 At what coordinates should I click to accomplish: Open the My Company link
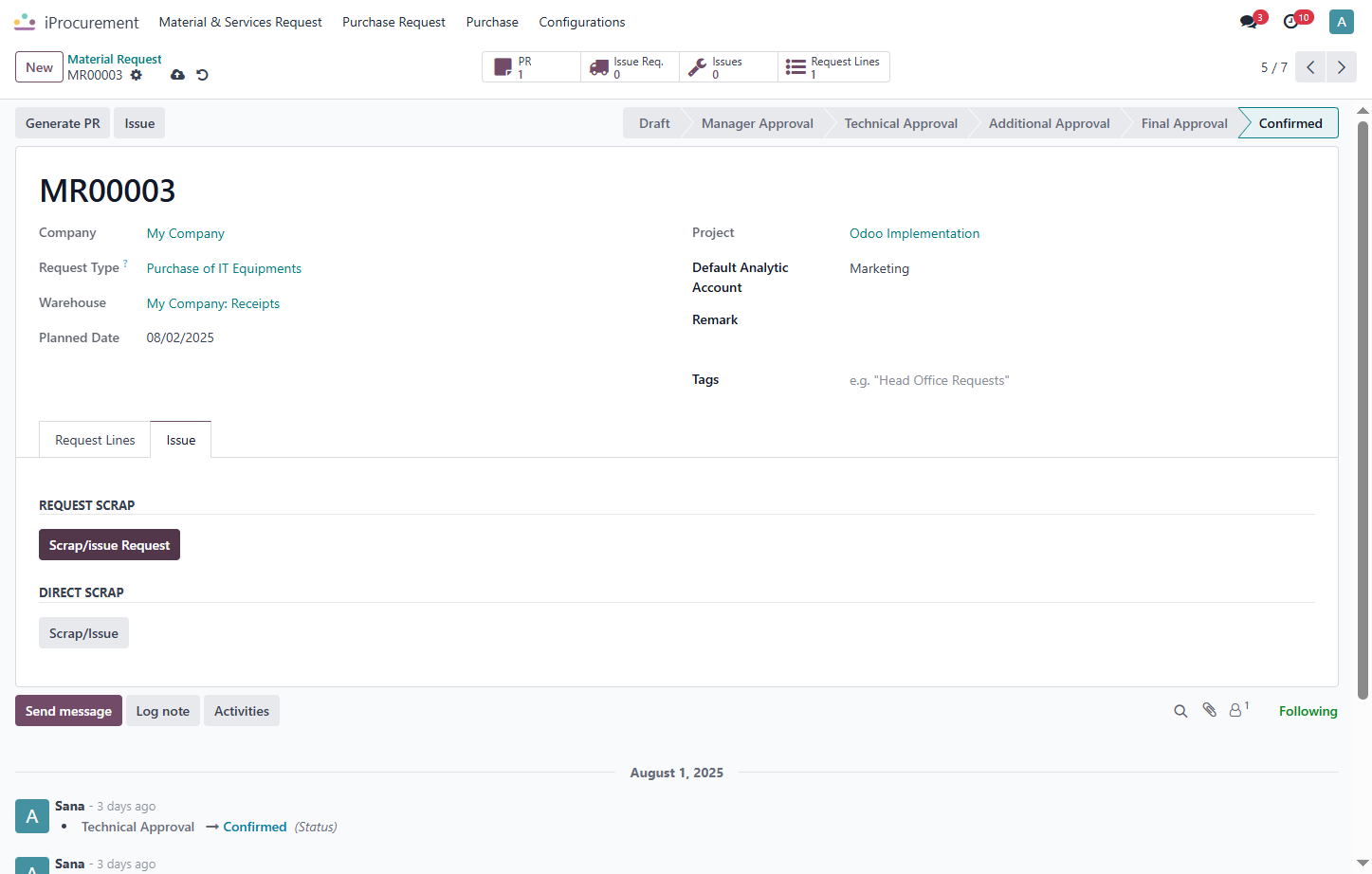click(x=186, y=233)
